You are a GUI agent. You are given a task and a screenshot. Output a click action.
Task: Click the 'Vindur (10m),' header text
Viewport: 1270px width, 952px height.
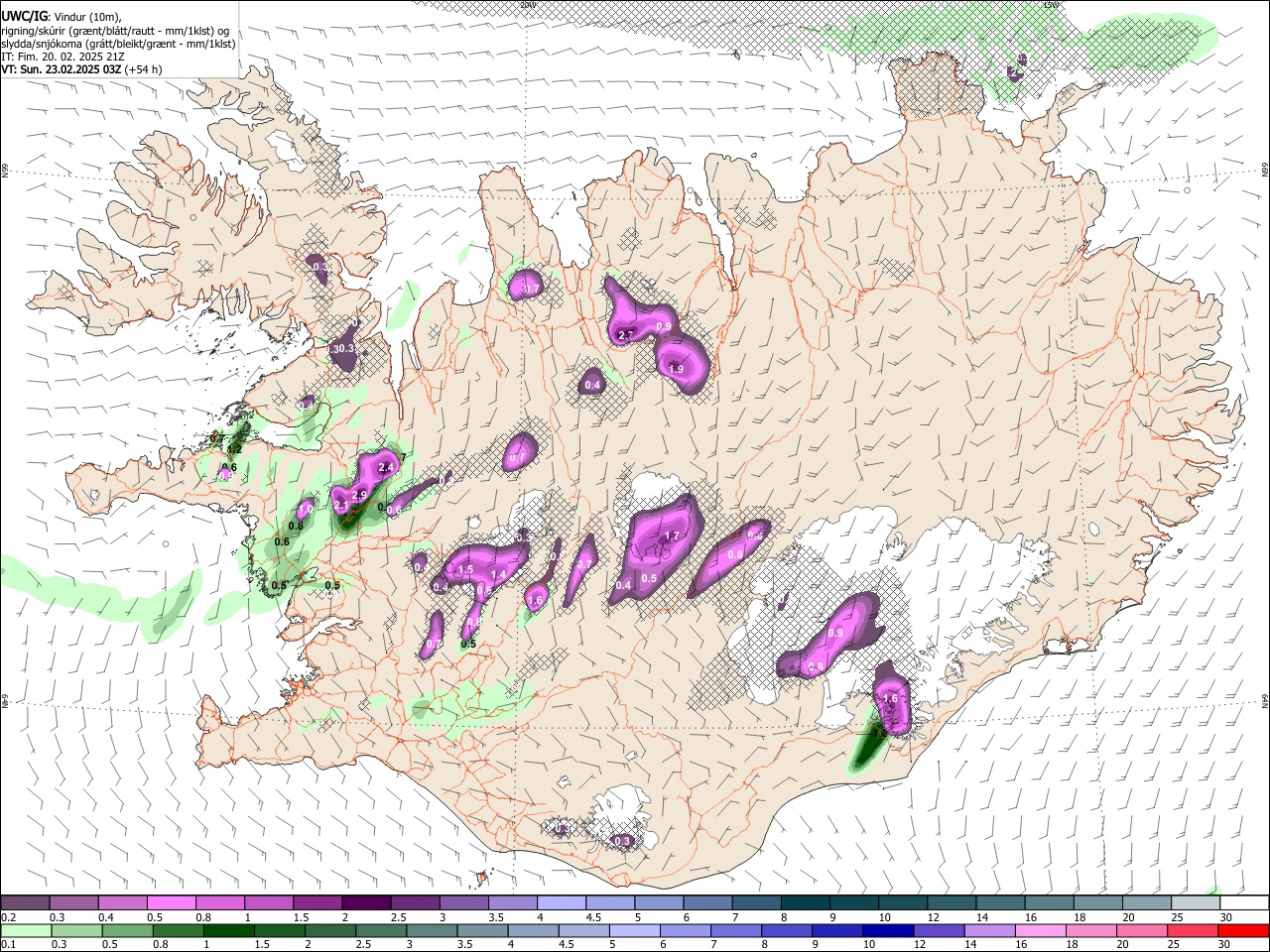[87, 17]
